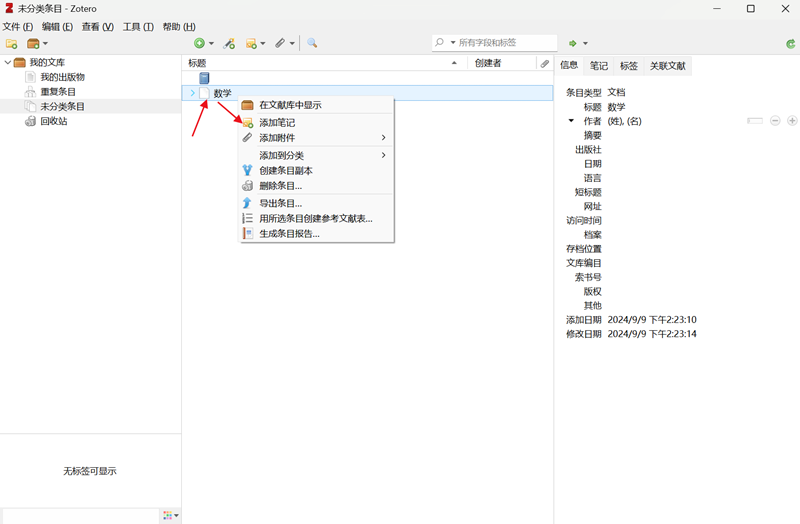Image resolution: width=800 pixels, height=524 pixels.
Task: Click the 条目类型 value 文档
Action: [x=616, y=92]
